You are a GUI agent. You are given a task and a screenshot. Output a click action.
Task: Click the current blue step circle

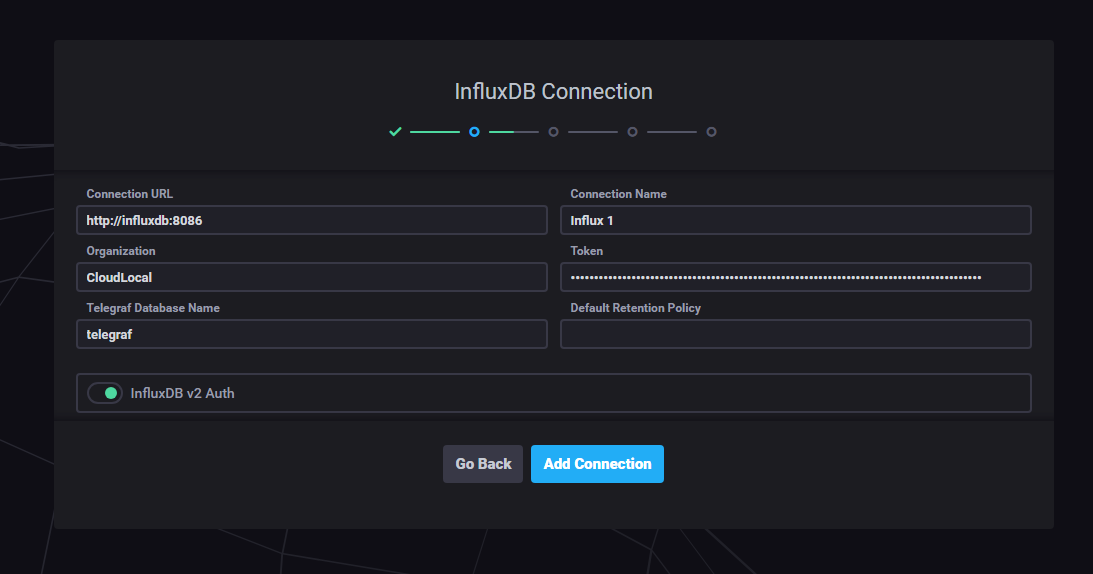(x=474, y=132)
